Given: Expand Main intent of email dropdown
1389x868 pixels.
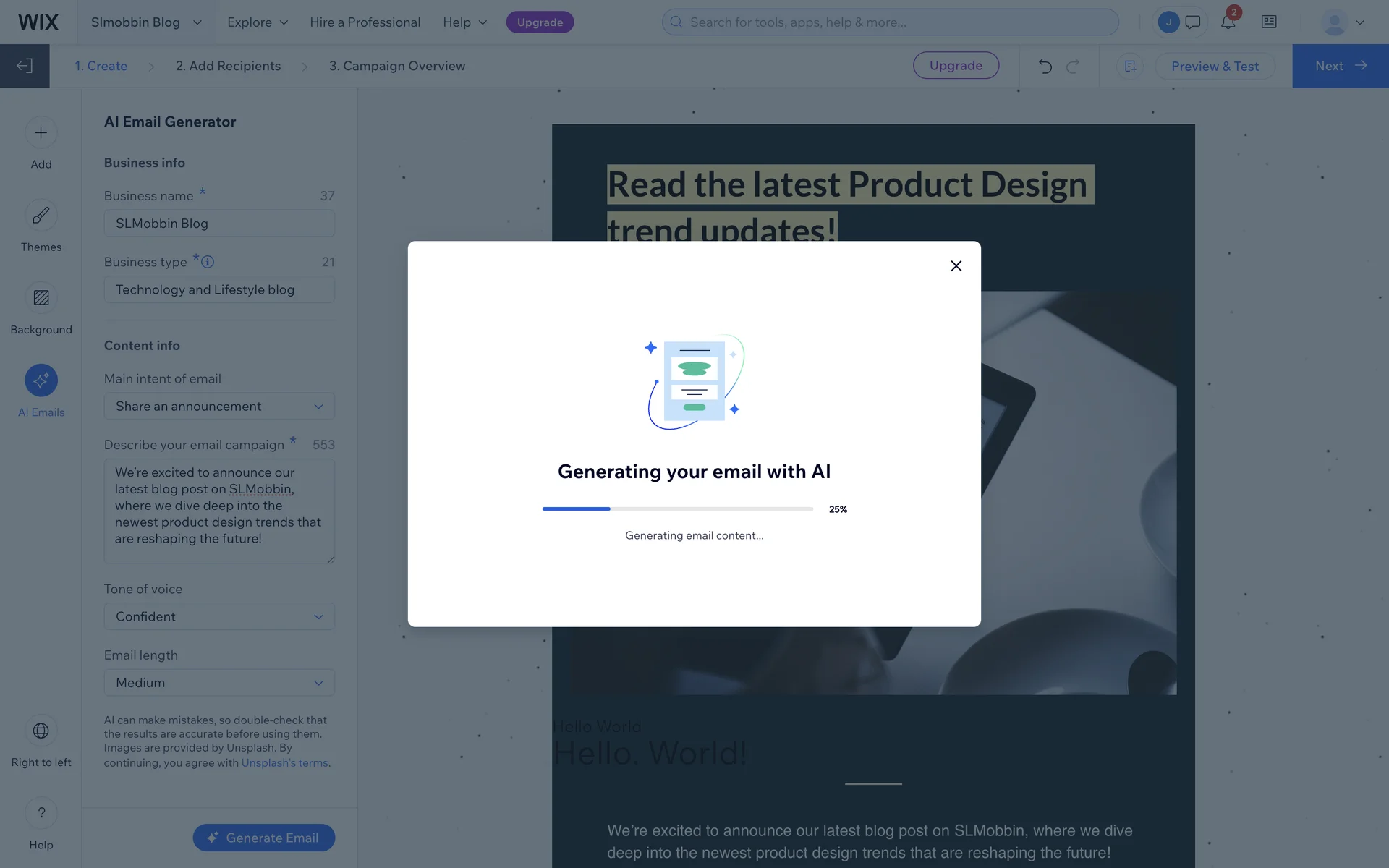Looking at the screenshot, I should 219,407.
